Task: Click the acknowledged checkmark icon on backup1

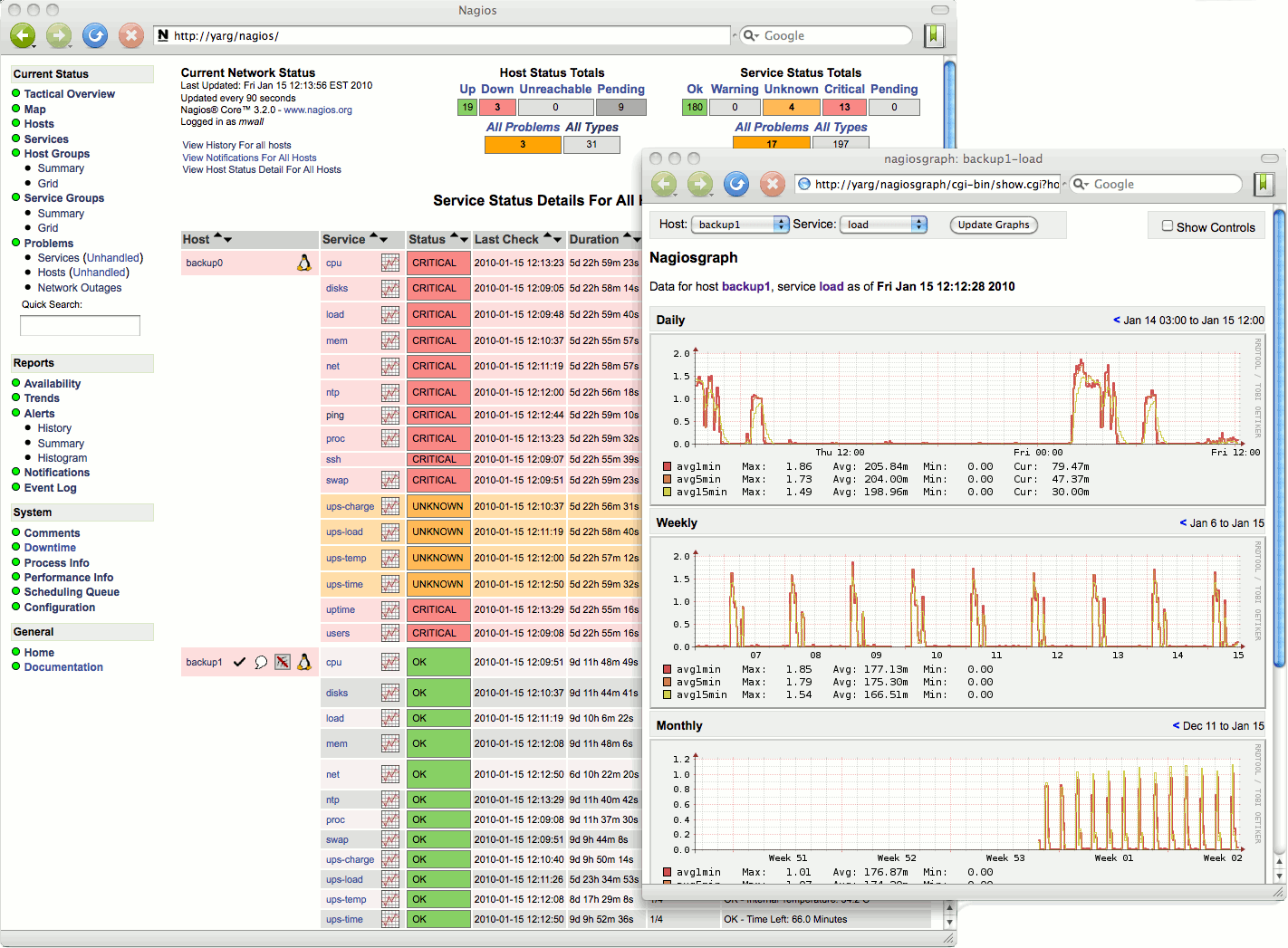Action: pyautogui.click(x=239, y=662)
